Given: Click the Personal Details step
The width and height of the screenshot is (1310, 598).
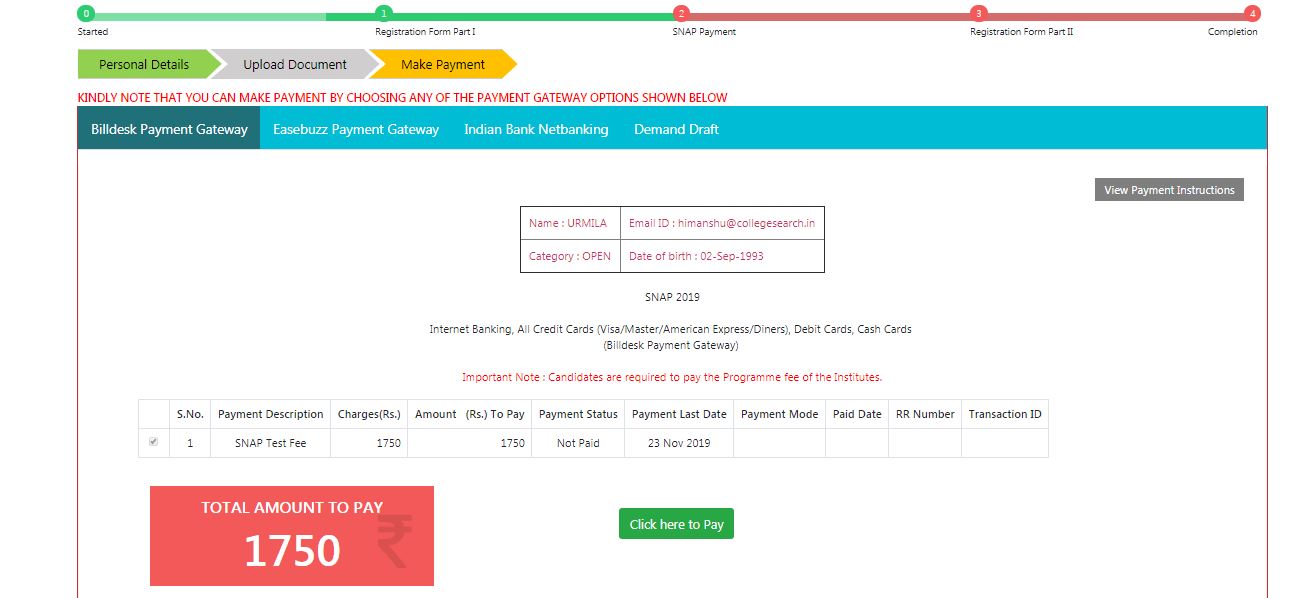Looking at the screenshot, I should tap(144, 63).
